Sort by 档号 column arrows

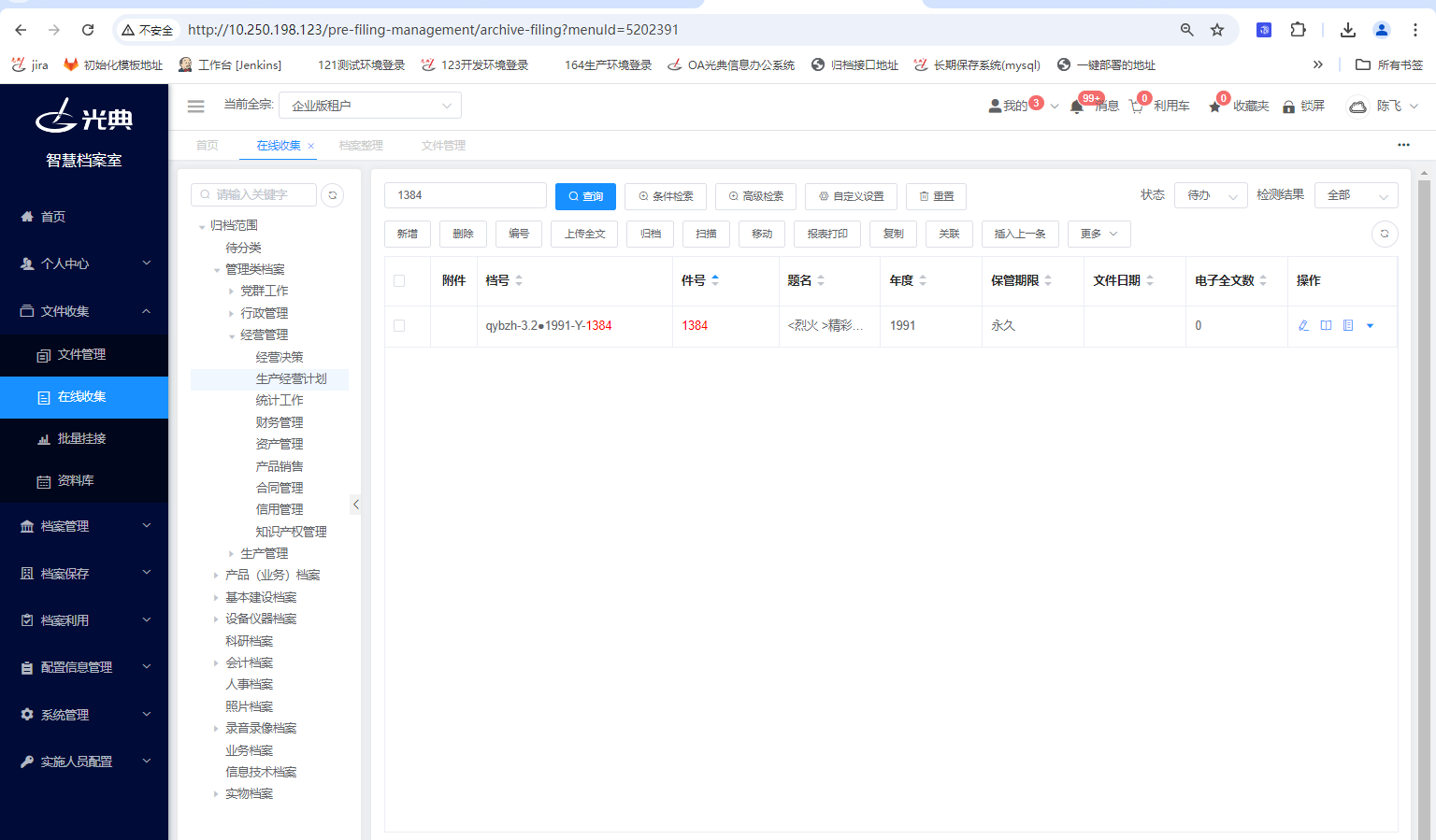519,280
